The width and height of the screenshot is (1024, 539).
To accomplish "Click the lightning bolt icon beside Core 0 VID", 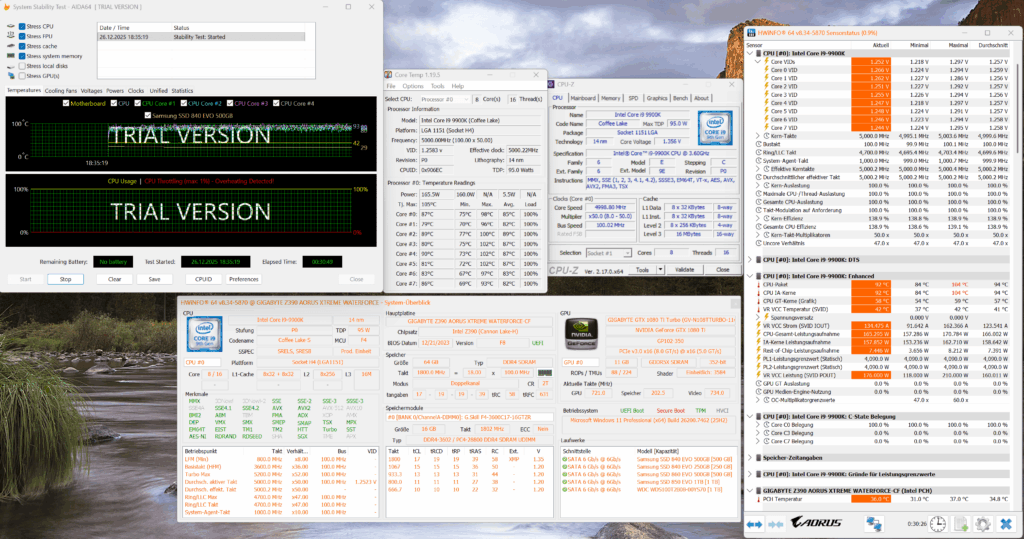I will pos(766,70).
